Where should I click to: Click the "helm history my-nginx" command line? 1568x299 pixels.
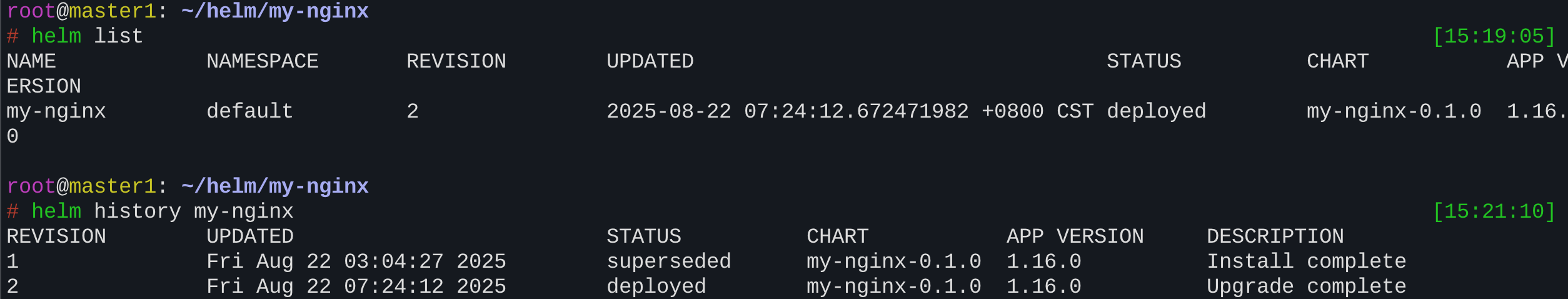(x=162, y=211)
